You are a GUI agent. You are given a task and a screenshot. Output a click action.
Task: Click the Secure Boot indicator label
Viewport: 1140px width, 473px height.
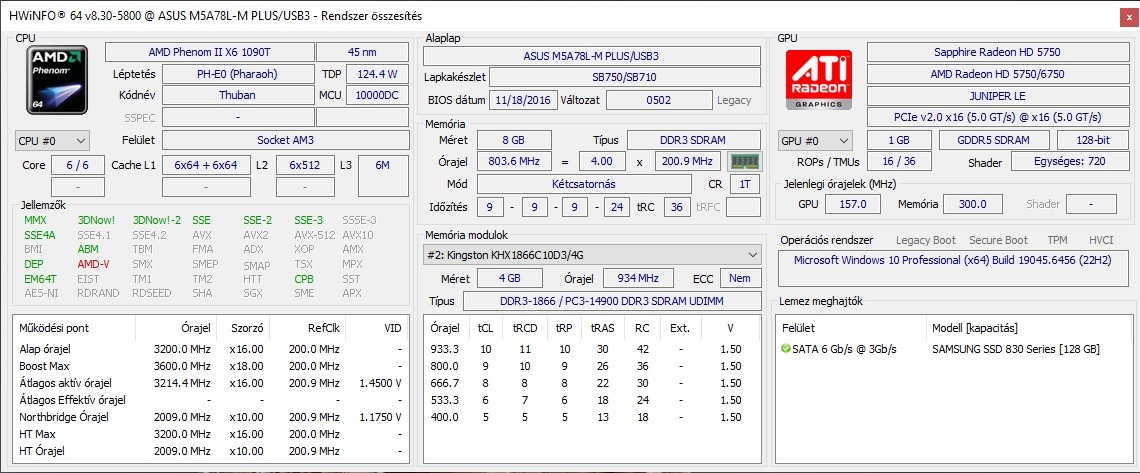(x=998, y=240)
